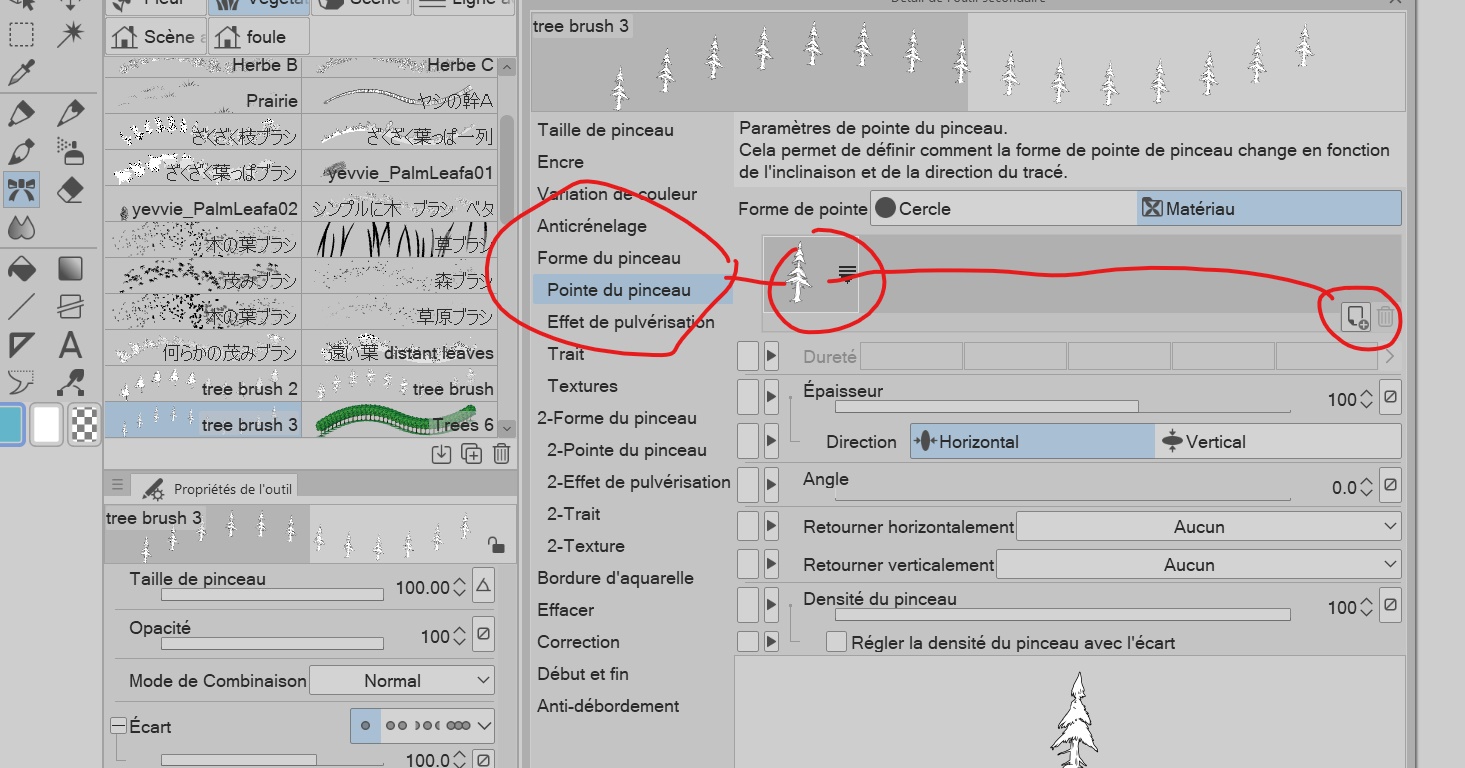Viewport: 1465px width, 768px height.
Task: Open the Encre category
Action: tap(560, 162)
